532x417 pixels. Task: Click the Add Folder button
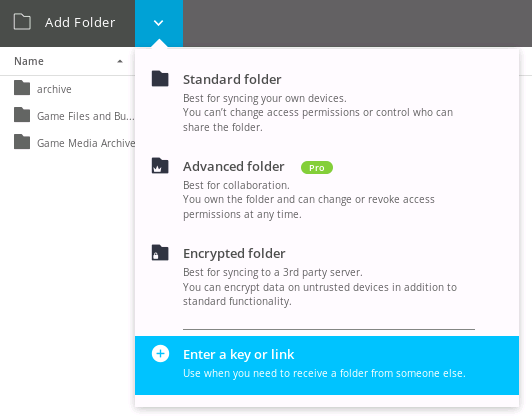tap(68, 23)
